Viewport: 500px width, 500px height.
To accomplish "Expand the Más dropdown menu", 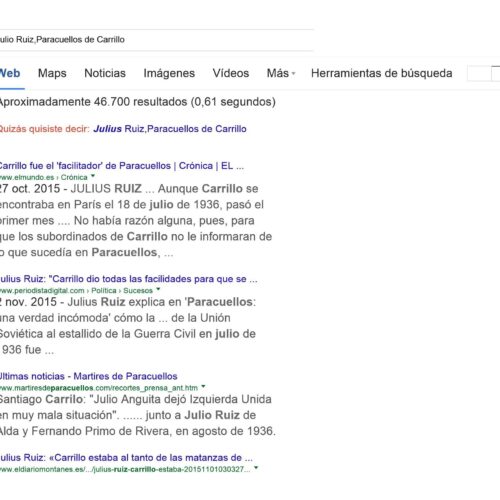I will pos(281,73).
